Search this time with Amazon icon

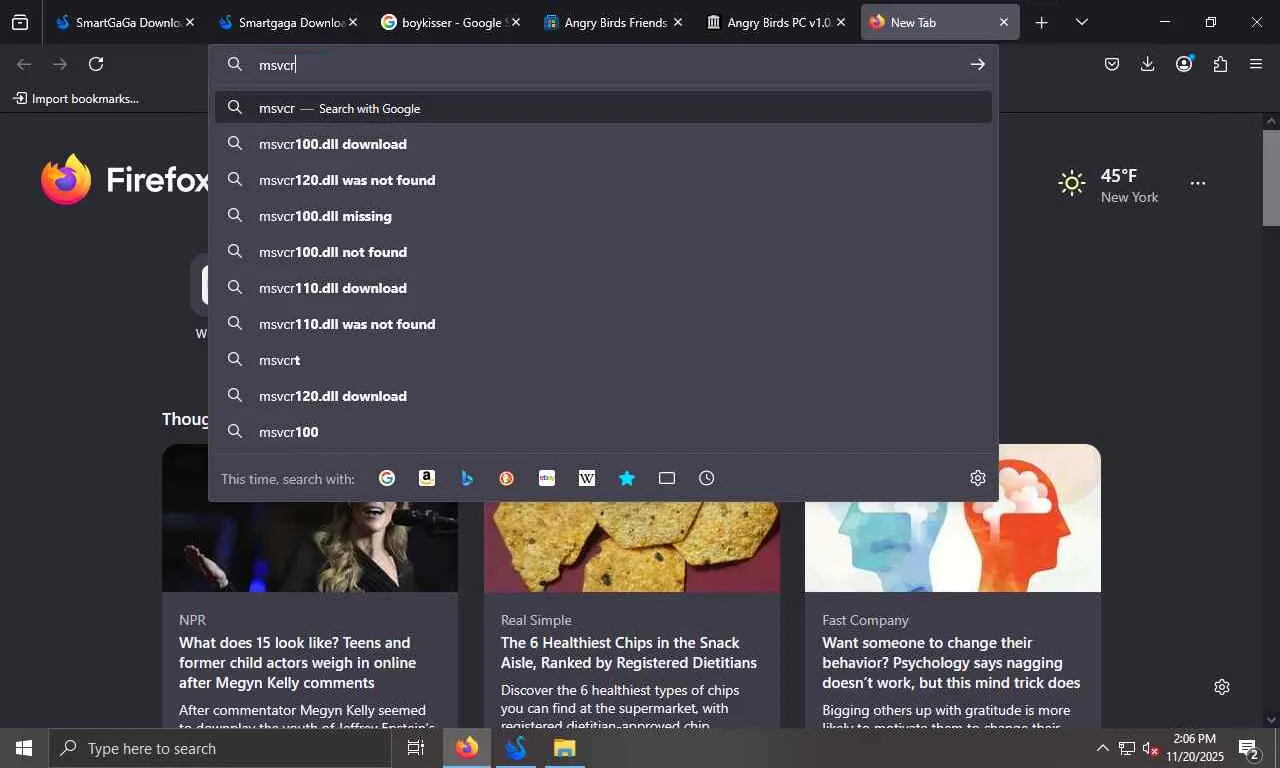(x=427, y=478)
